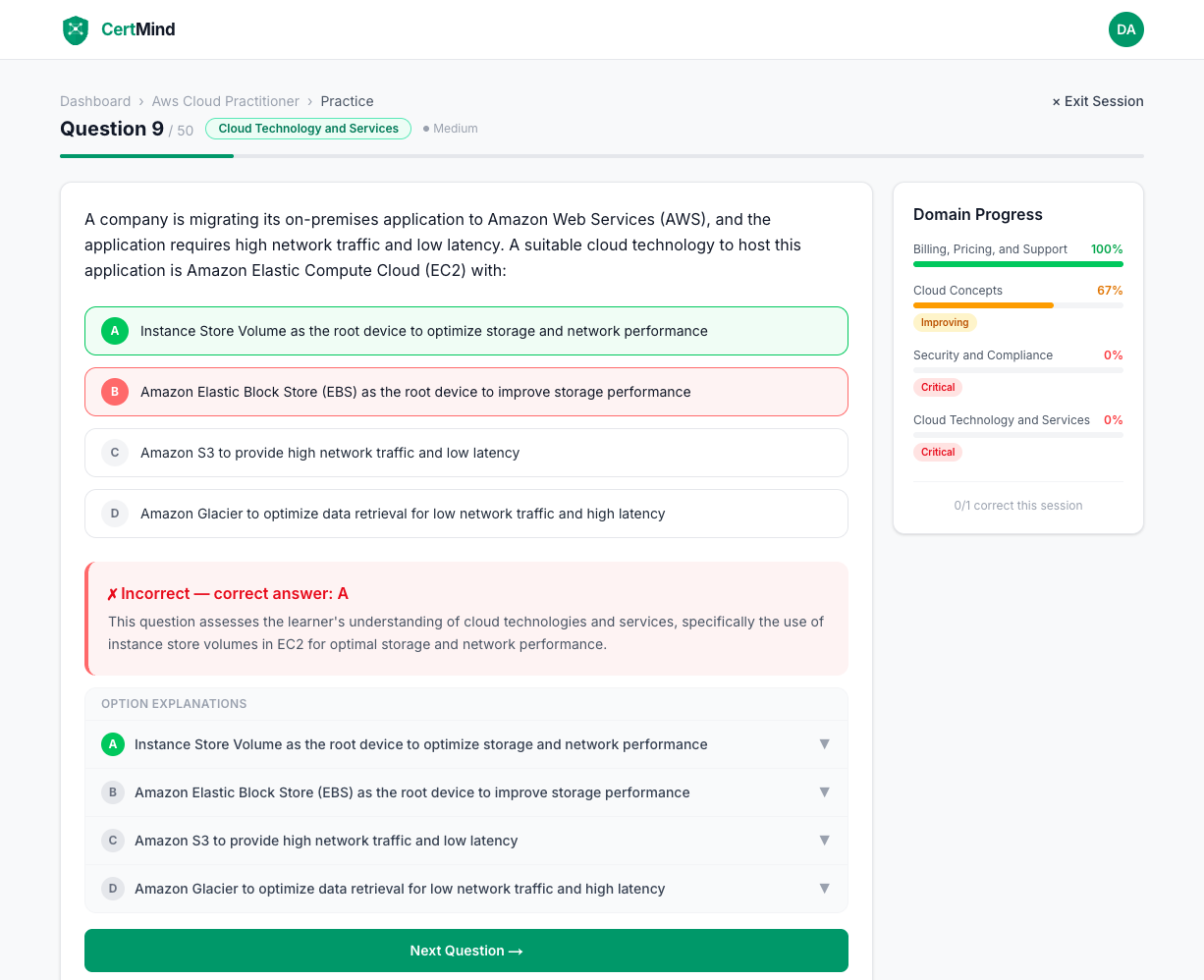This screenshot has width=1204, height=980.
Task: Select answer A Instance Store Volume
Action: pos(466,331)
